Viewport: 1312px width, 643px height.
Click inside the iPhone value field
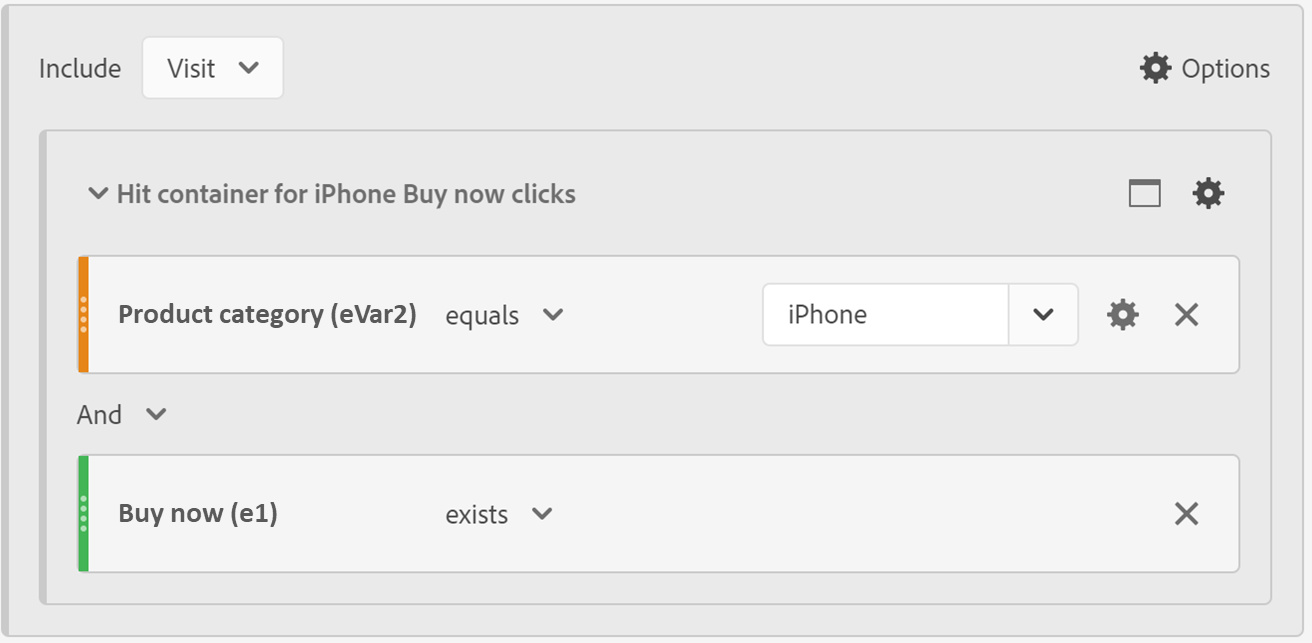coord(885,314)
